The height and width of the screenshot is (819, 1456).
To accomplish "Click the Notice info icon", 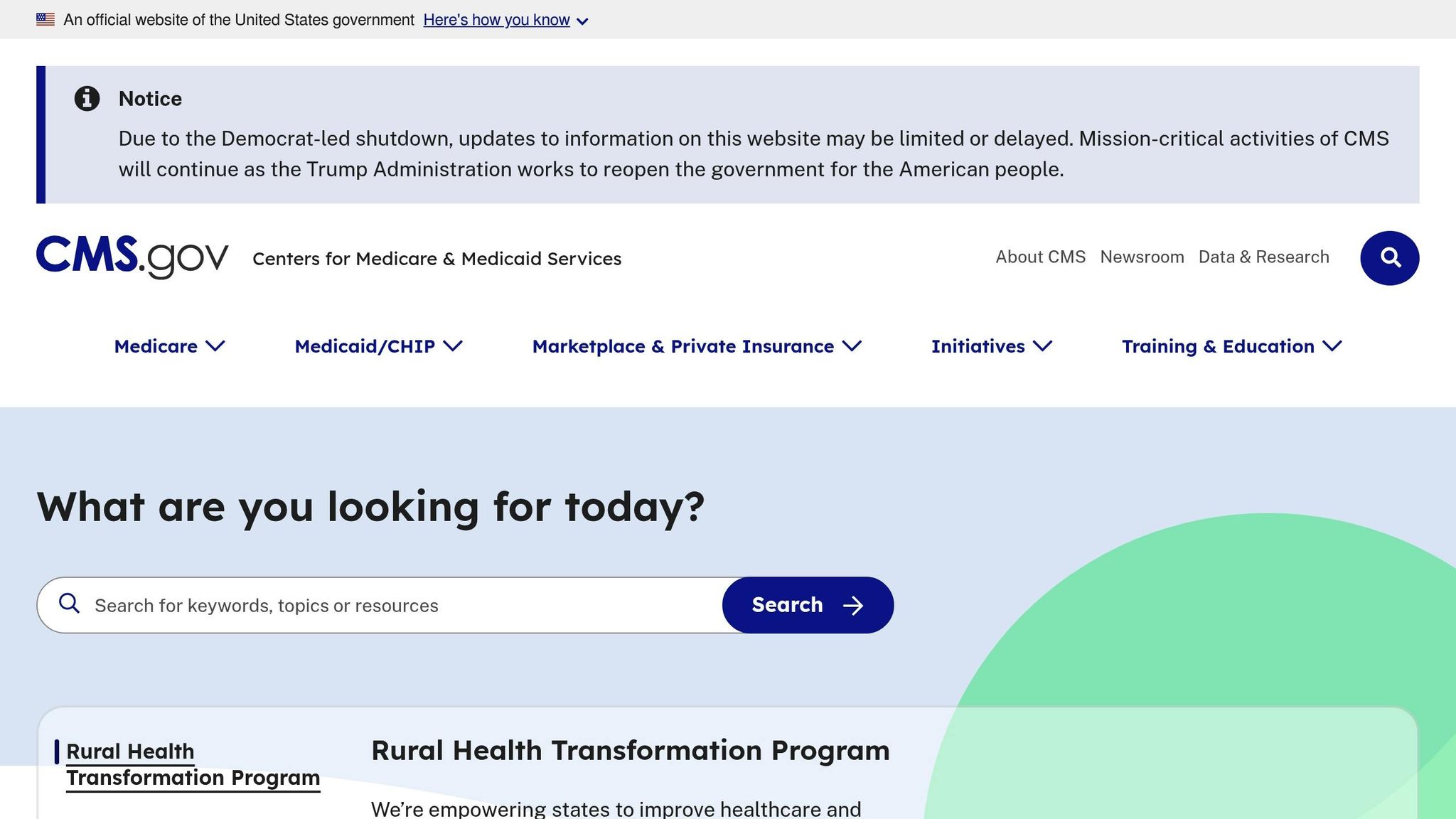I will [x=87, y=99].
